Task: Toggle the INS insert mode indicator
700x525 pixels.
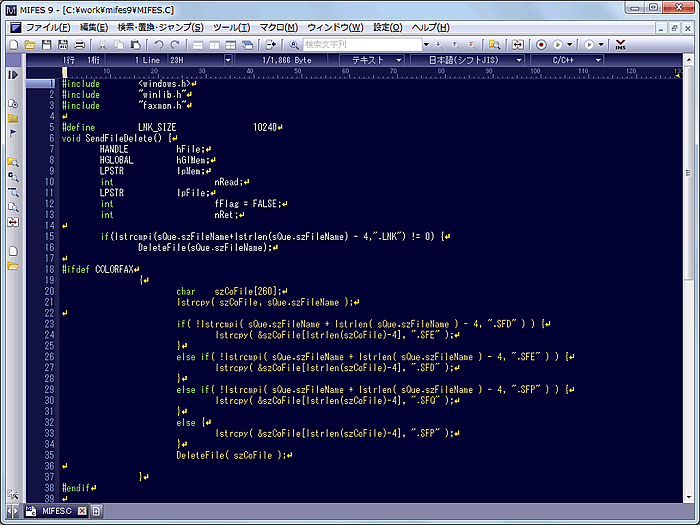Action: [620, 45]
